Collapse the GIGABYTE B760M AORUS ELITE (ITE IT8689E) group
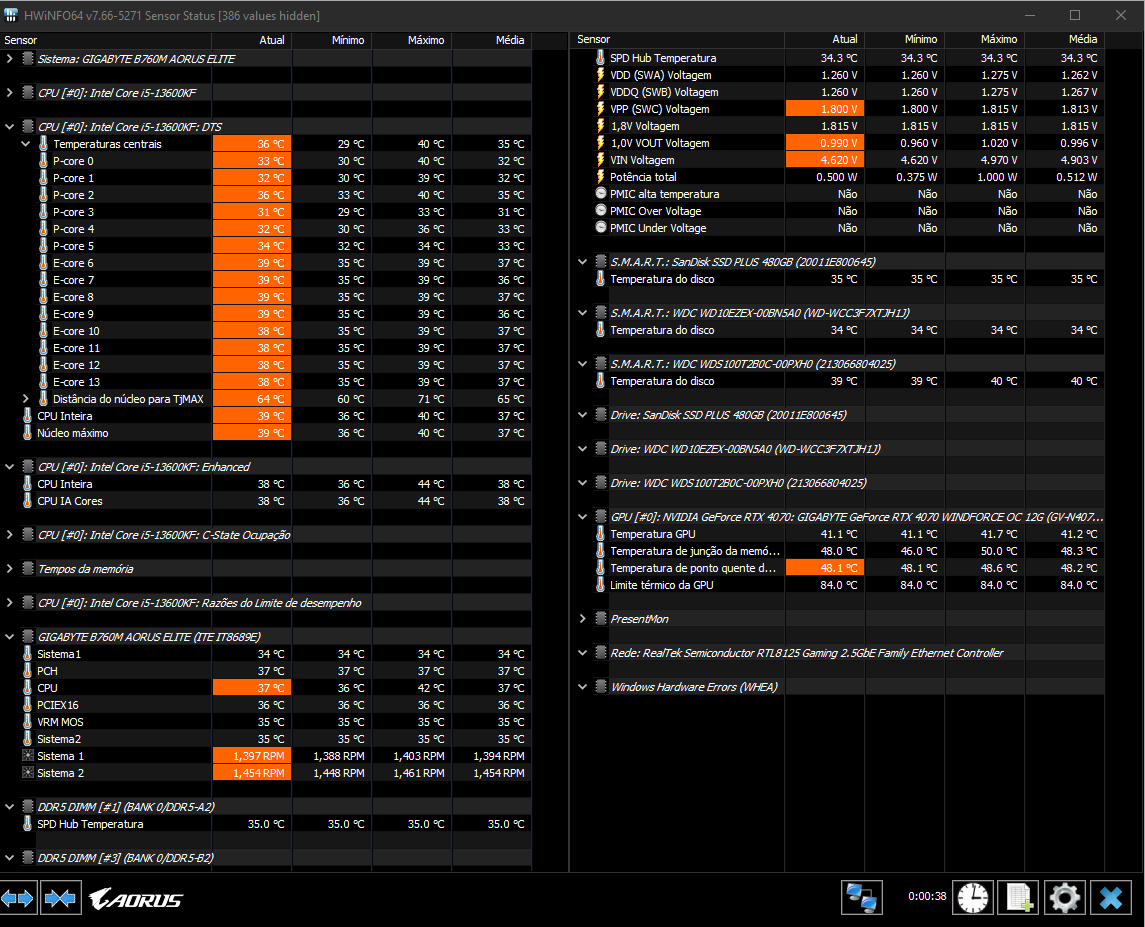This screenshot has height=927, width=1145. 9,637
